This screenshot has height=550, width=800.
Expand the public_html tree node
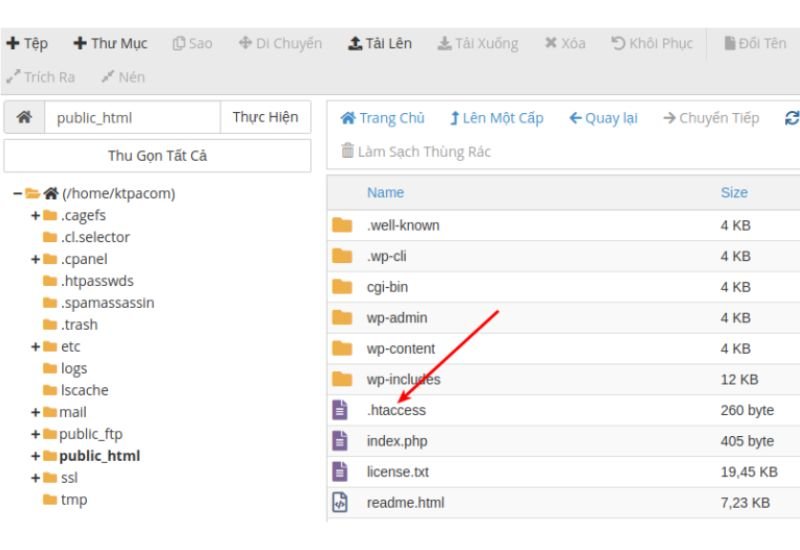[35, 456]
